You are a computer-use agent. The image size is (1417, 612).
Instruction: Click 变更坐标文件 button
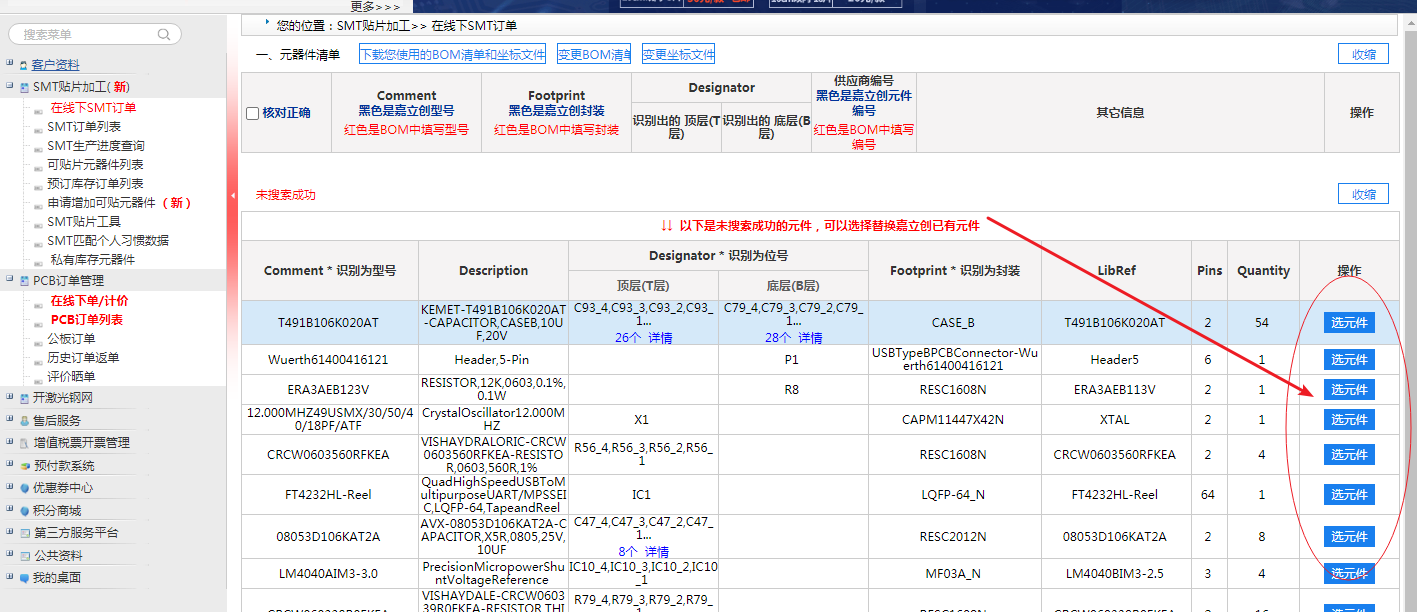tap(678, 55)
